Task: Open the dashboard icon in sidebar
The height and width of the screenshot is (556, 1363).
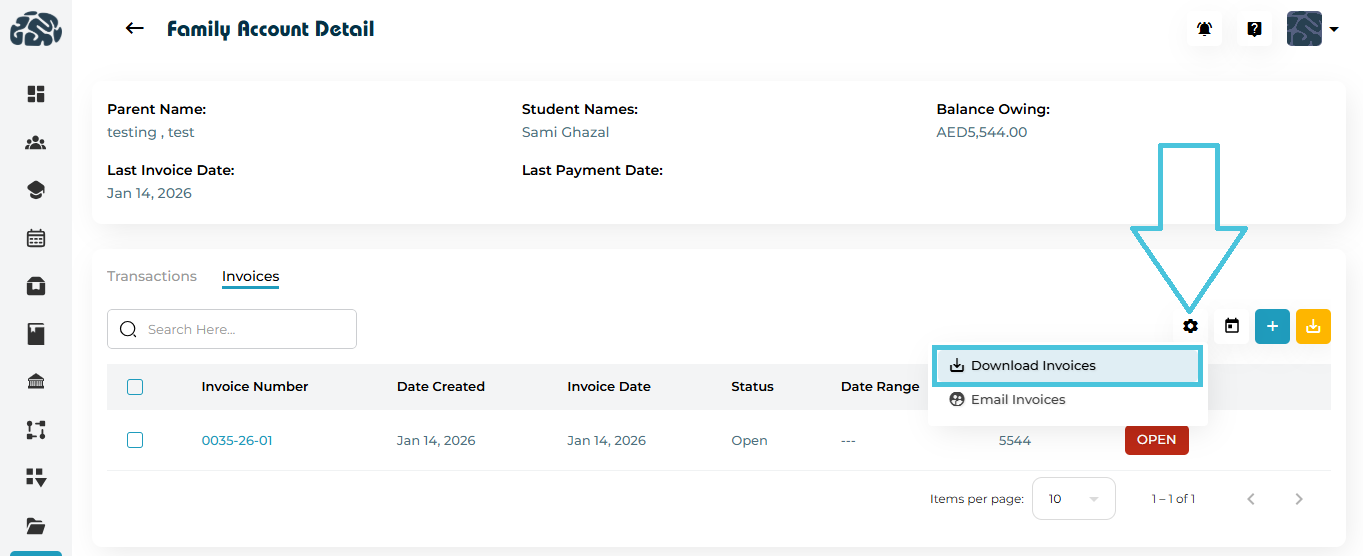Action: pos(36,94)
